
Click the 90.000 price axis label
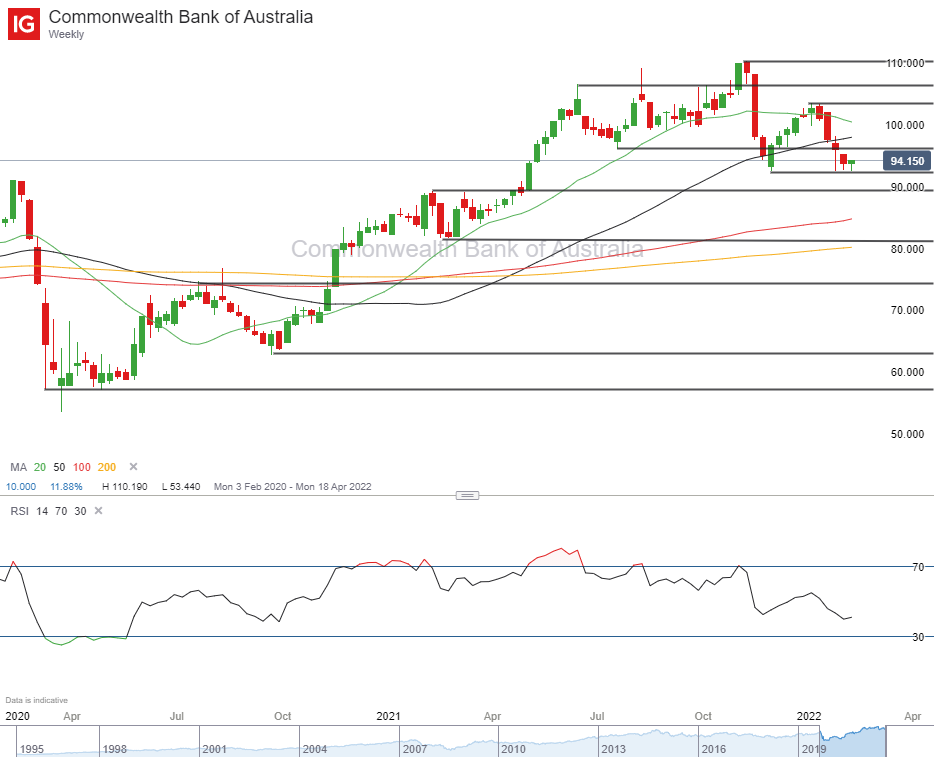[907, 188]
